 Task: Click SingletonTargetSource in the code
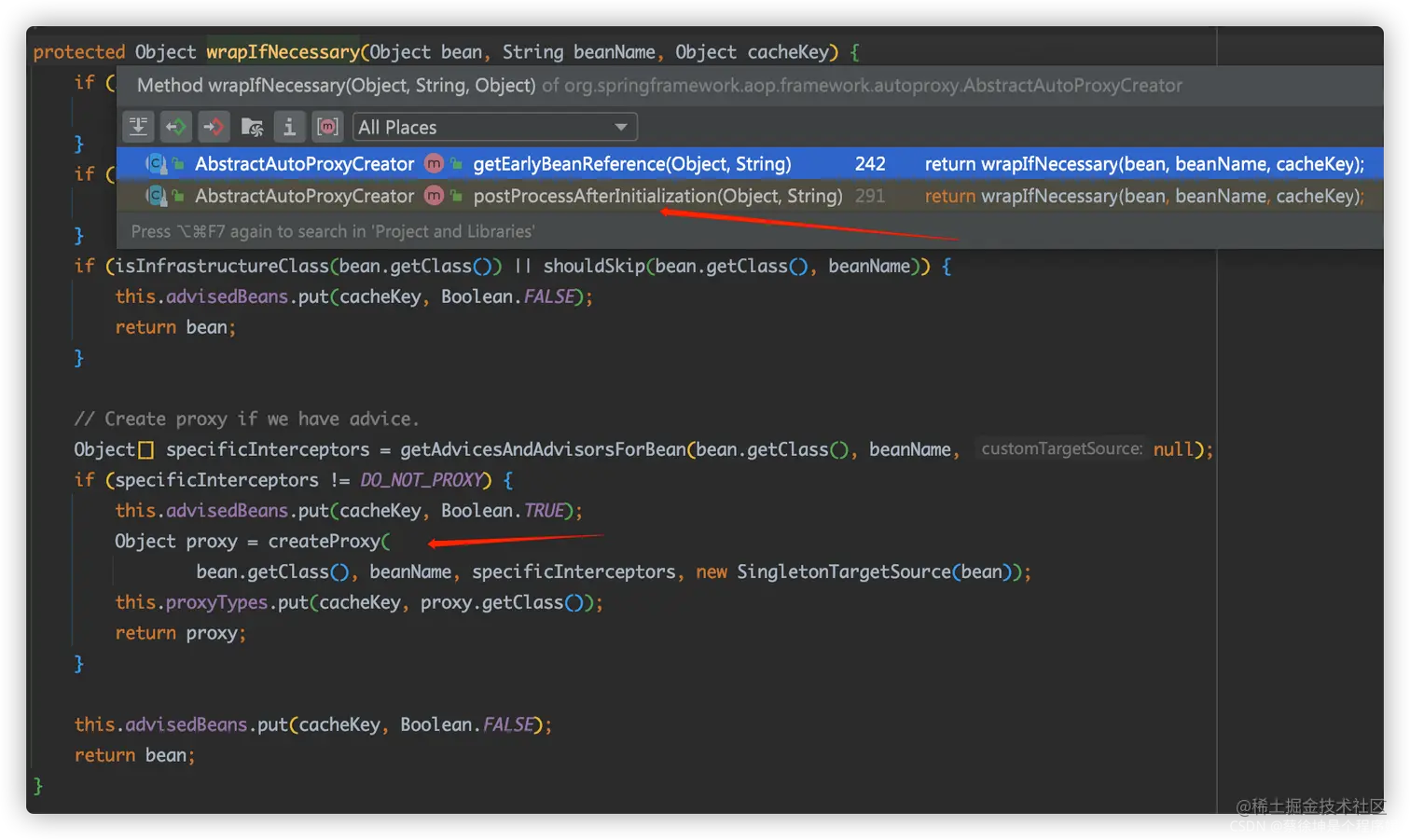click(x=843, y=571)
